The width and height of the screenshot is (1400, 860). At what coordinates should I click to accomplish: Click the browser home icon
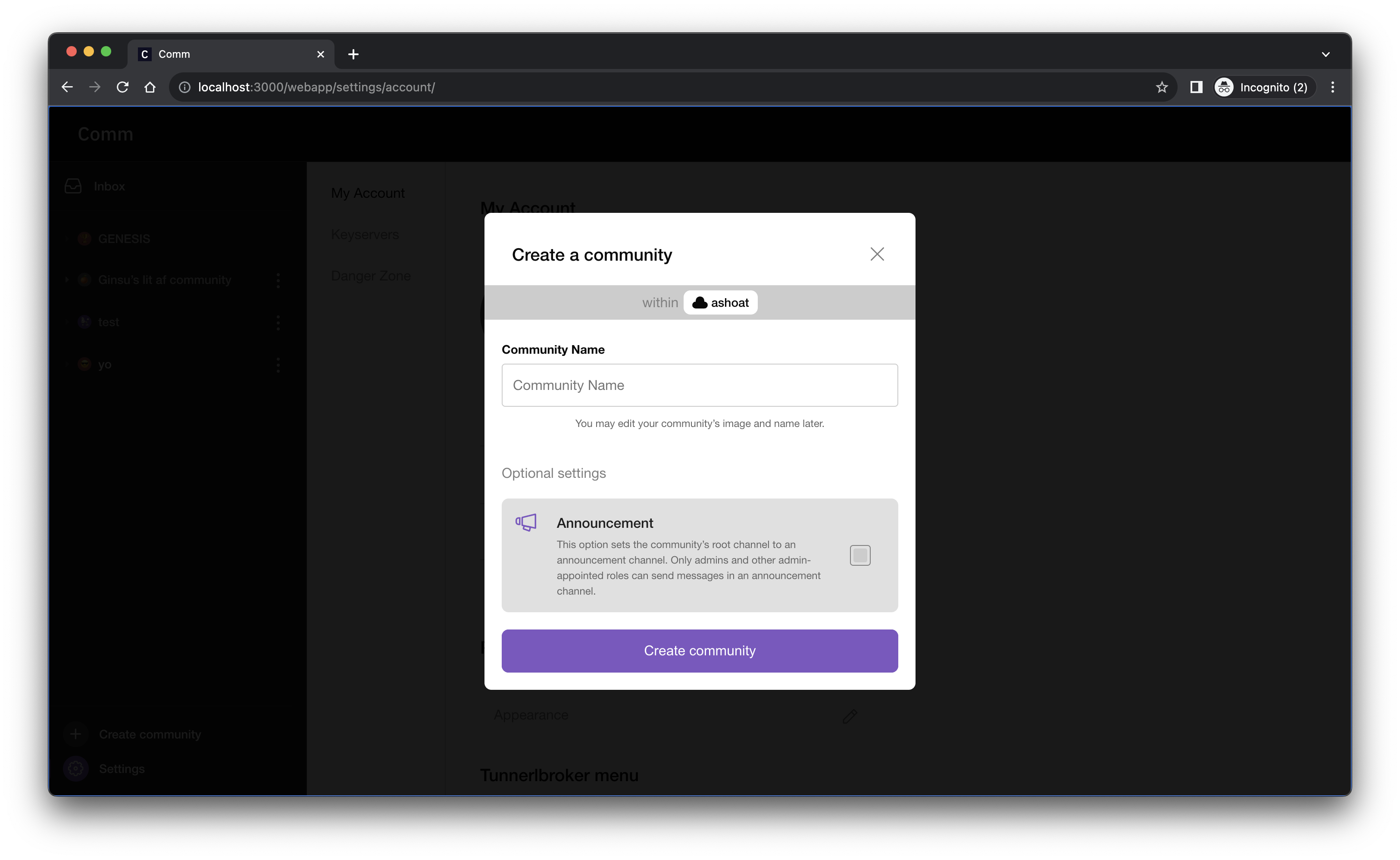150,87
